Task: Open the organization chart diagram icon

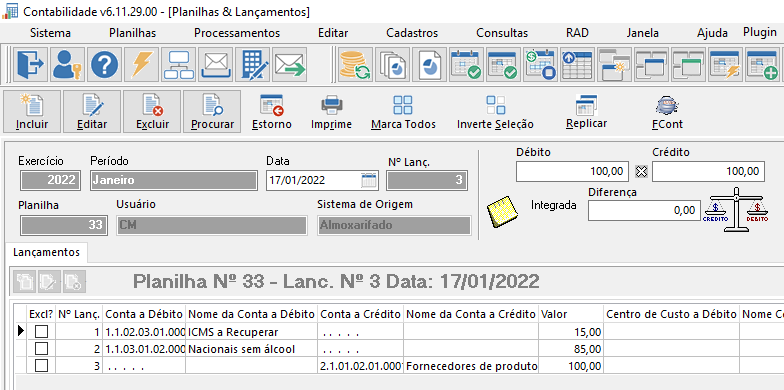Action: click(x=178, y=64)
